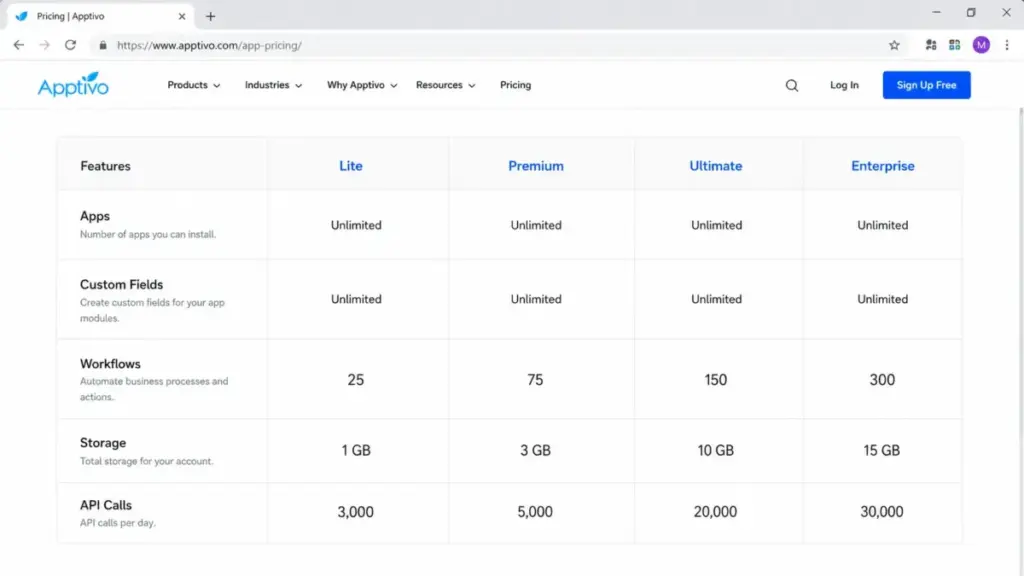Open a new tab with plus button
This screenshot has height=576, width=1024.
pyautogui.click(x=210, y=16)
